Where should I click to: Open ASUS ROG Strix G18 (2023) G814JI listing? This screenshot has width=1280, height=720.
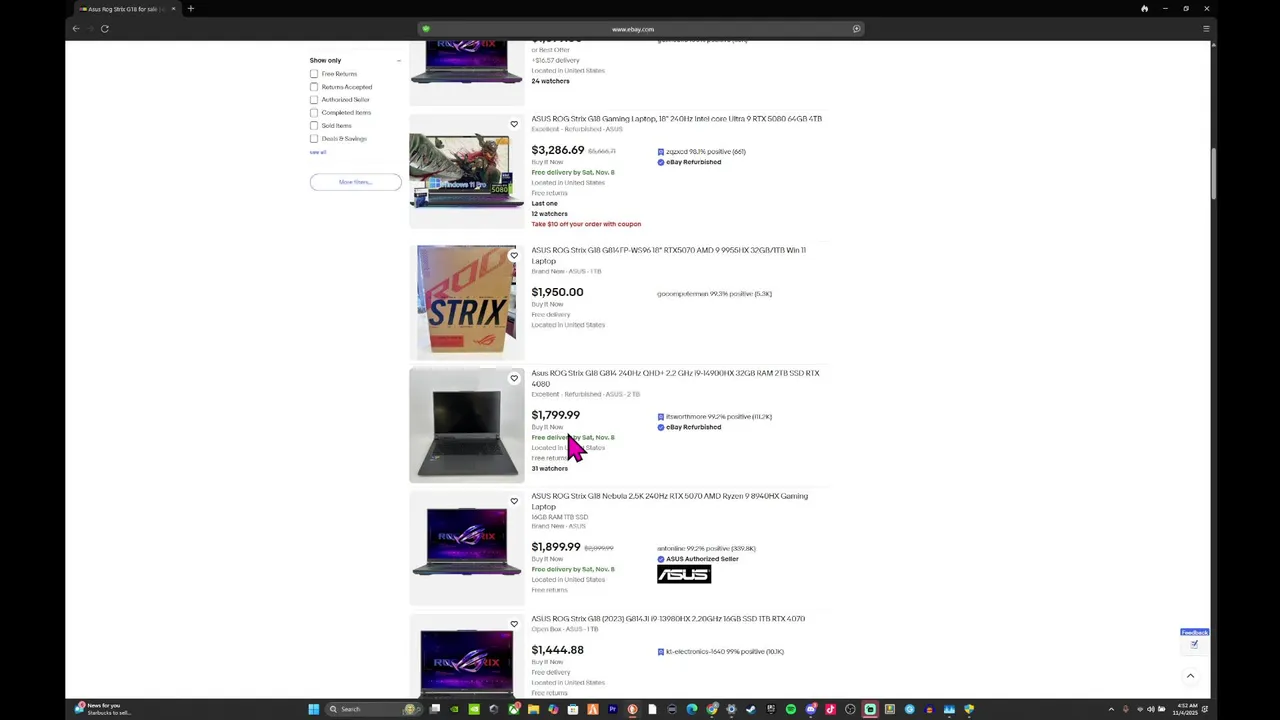pyautogui.click(x=668, y=619)
